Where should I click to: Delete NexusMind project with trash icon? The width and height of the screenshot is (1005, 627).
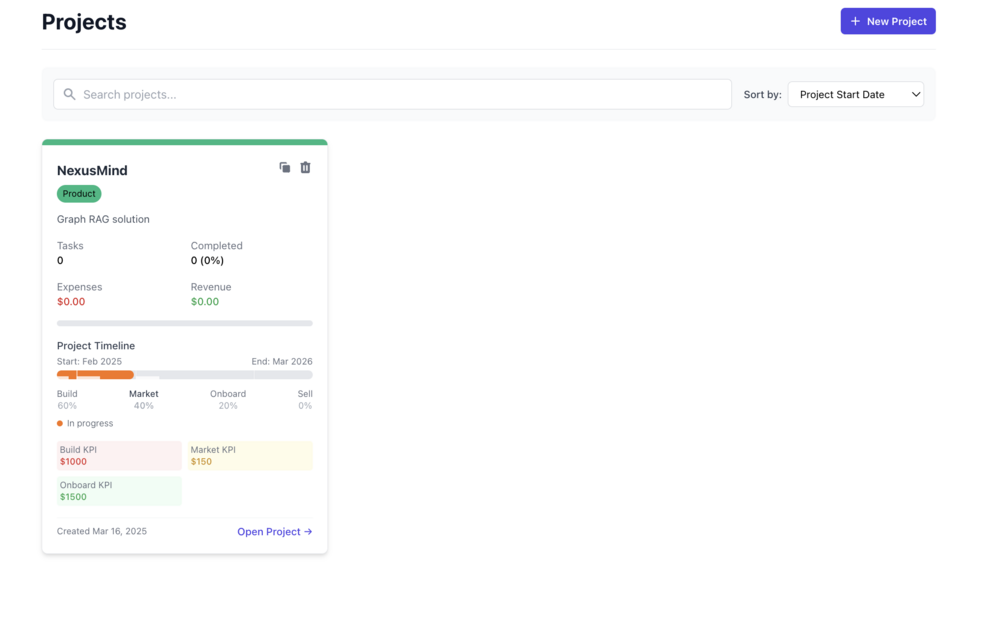(306, 167)
